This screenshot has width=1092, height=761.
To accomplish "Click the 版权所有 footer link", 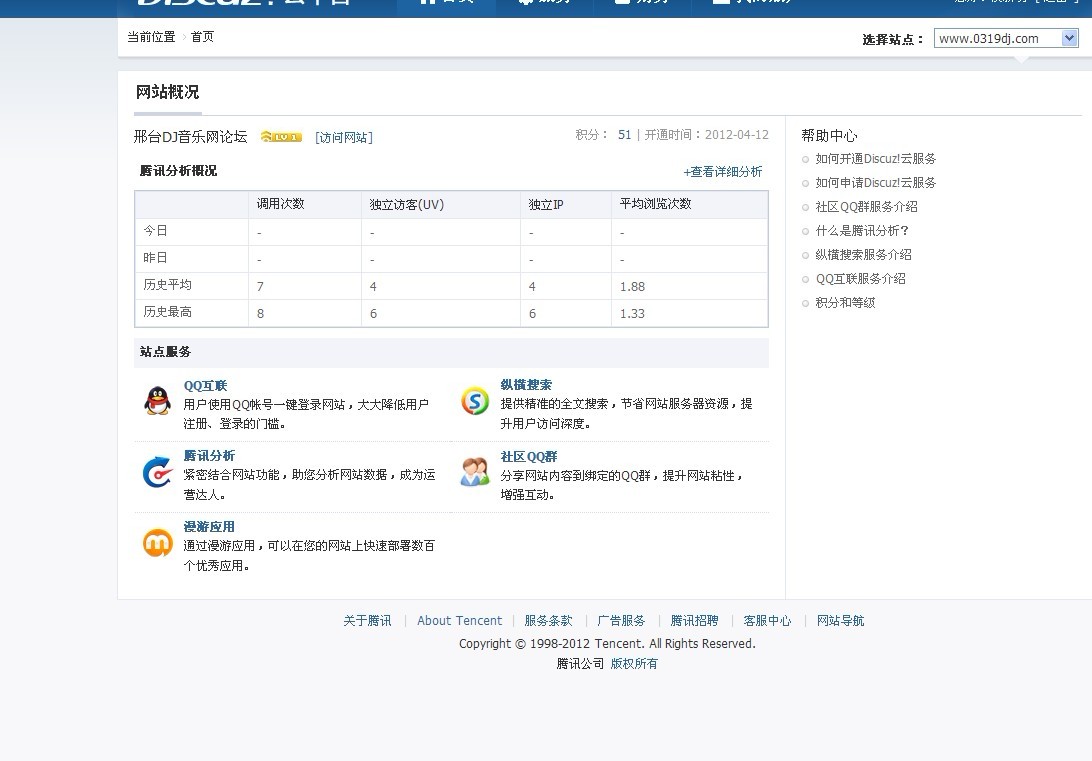I will (634, 664).
